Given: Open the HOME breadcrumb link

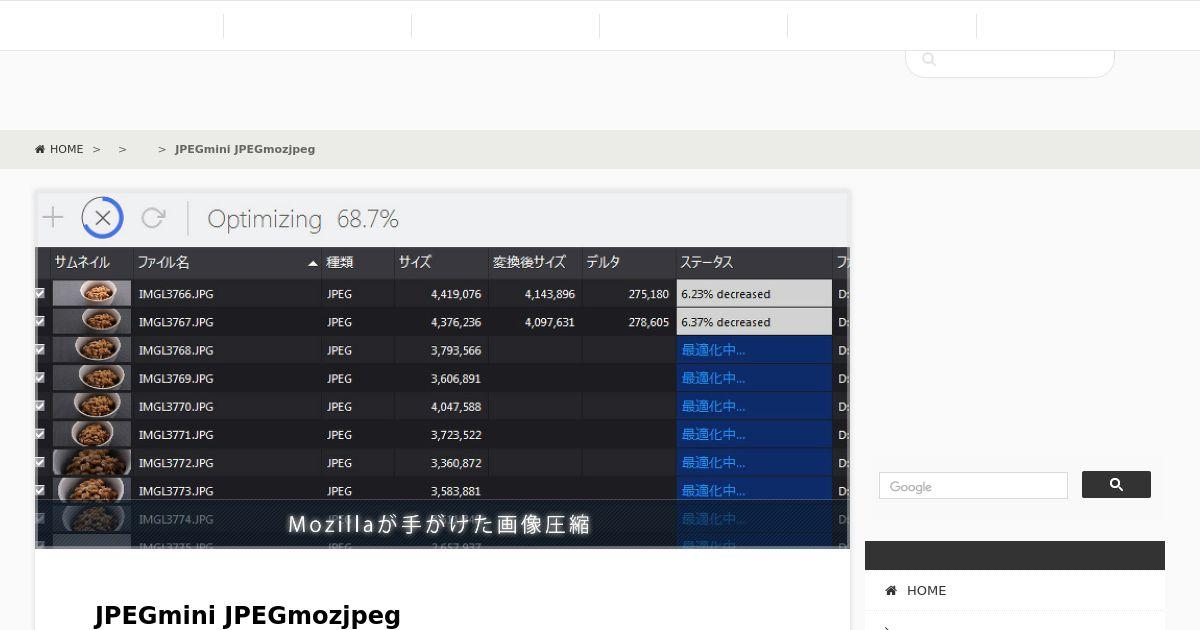Looking at the screenshot, I should 59,149.
